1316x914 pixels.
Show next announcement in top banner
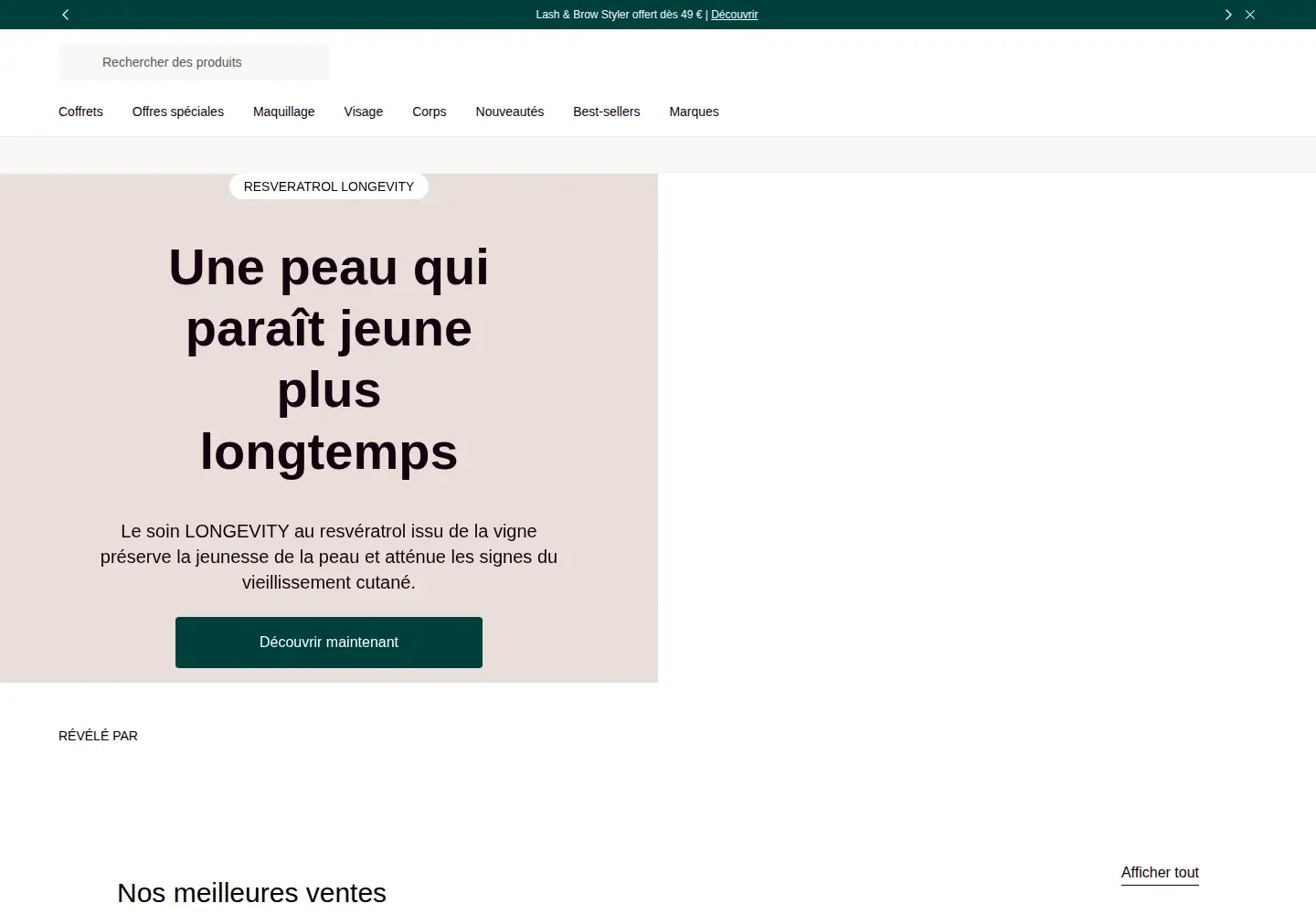(x=1228, y=15)
